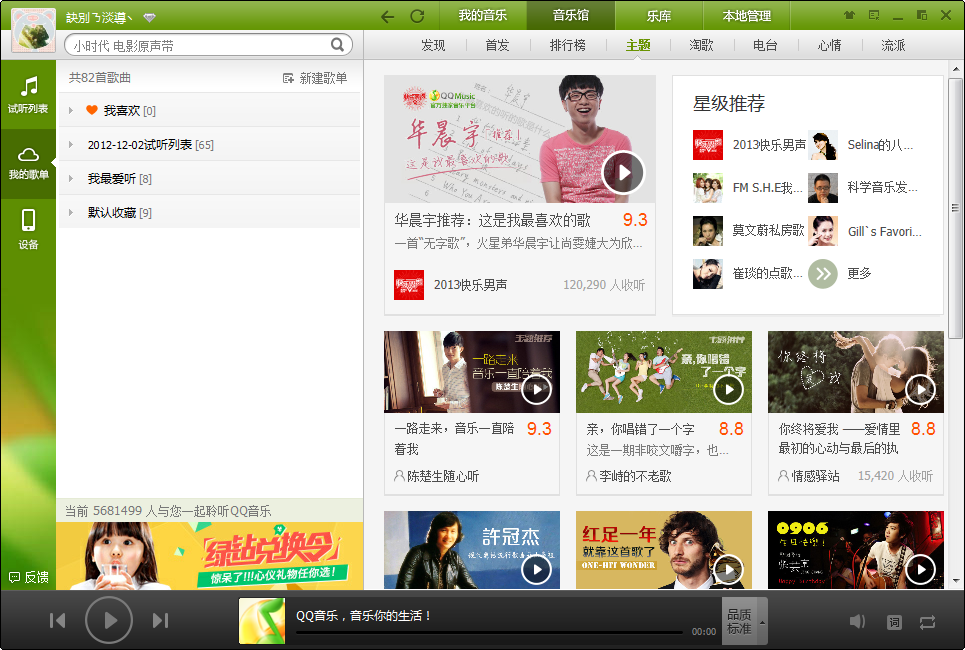The width and height of the screenshot is (965, 650).
Task: Switch to the 音乐馆 tab
Action: click(x=571, y=15)
